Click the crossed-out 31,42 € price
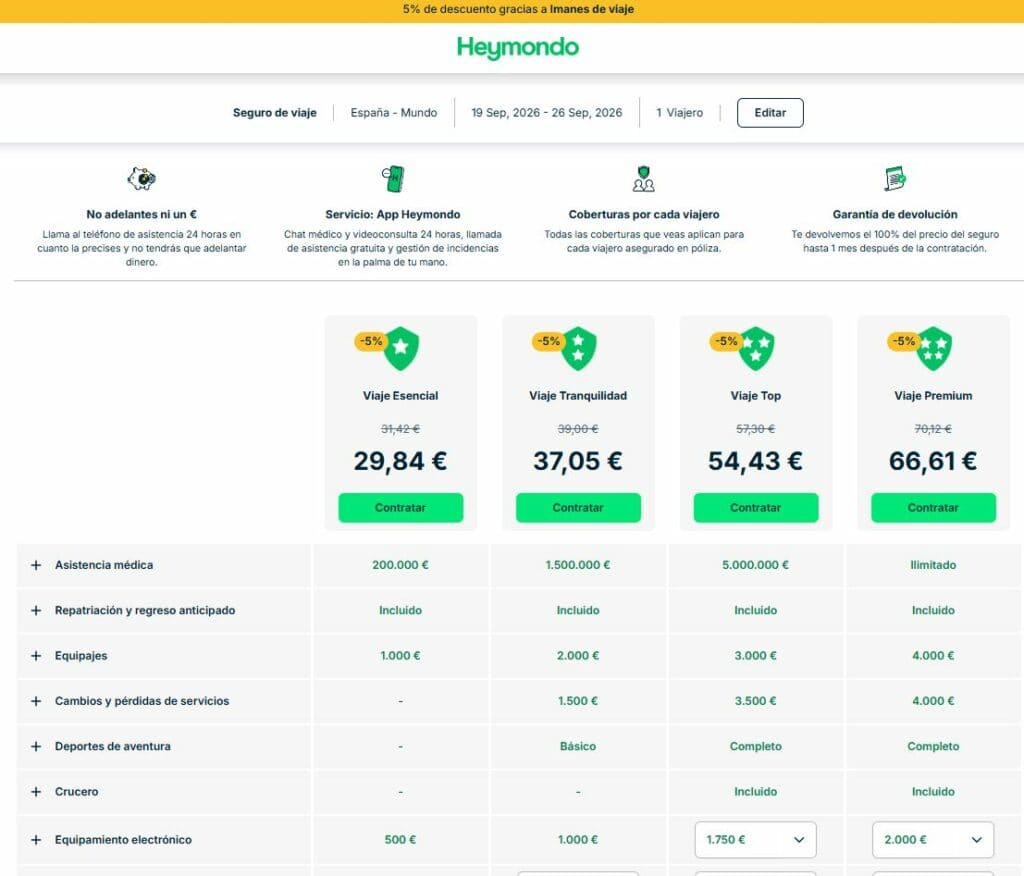The width and height of the screenshot is (1024, 876). point(400,429)
